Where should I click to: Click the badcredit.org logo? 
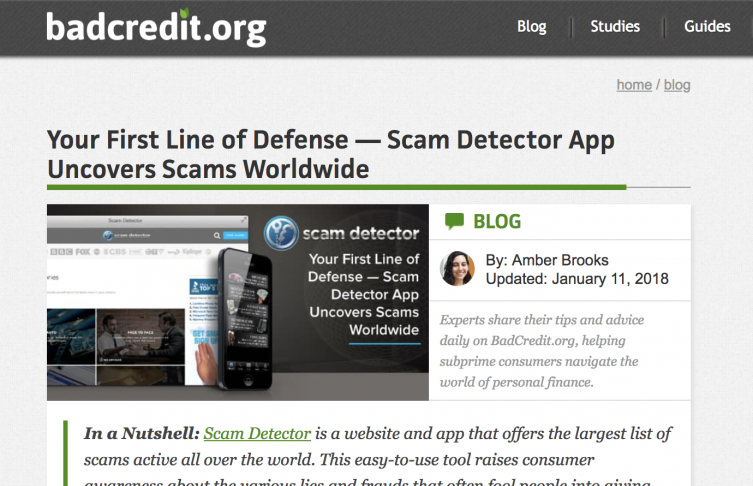click(156, 27)
